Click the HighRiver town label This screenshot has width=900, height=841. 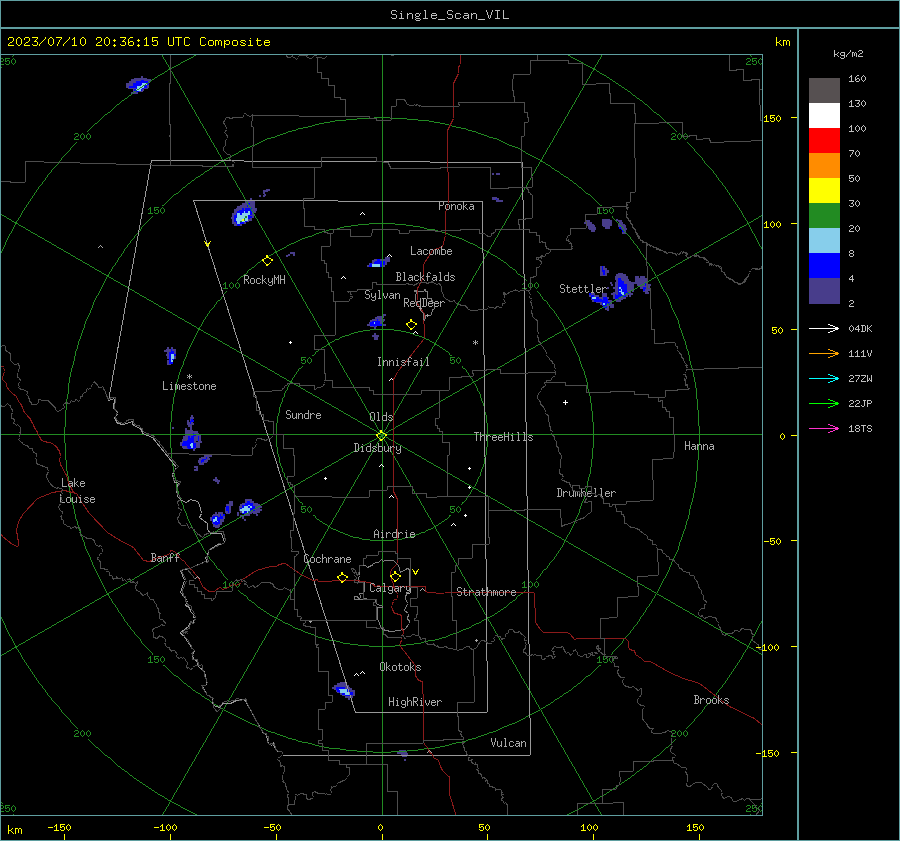click(x=415, y=702)
